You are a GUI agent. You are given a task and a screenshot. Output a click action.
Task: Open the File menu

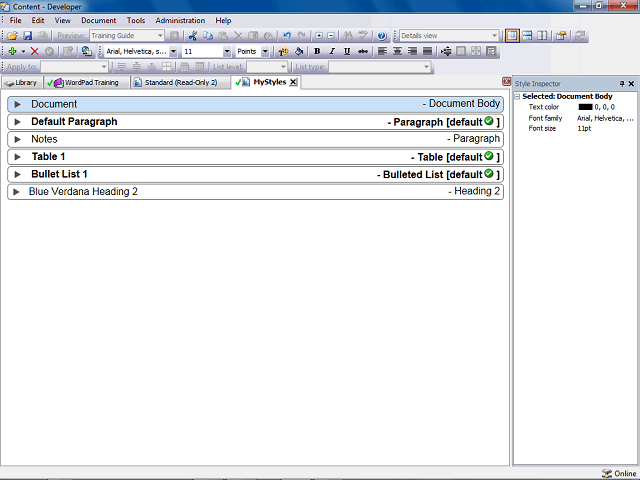(16, 20)
